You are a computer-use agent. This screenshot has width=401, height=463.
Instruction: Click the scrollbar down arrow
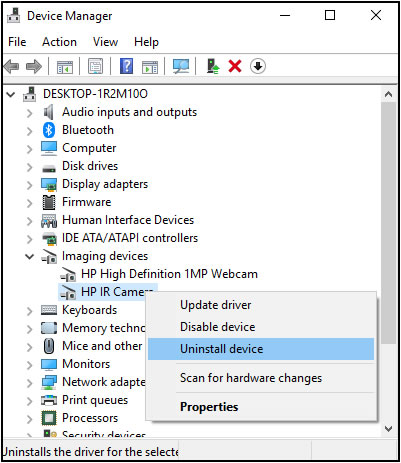(388, 429)
